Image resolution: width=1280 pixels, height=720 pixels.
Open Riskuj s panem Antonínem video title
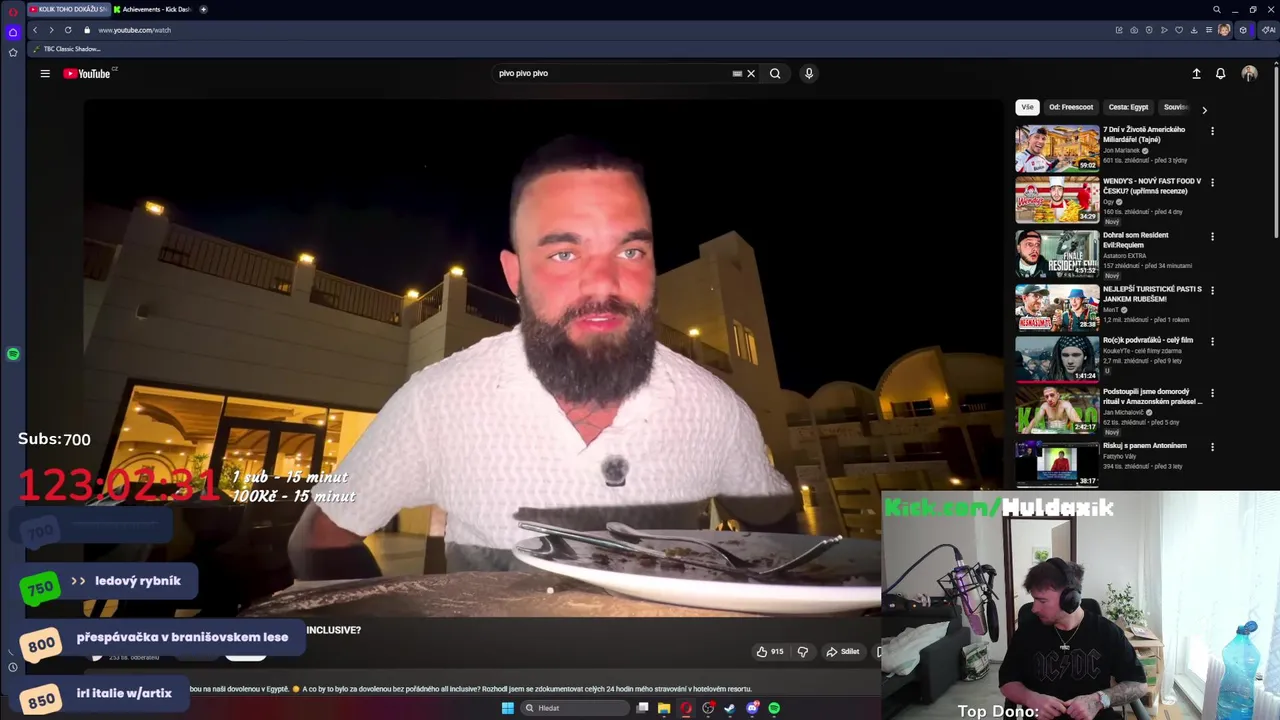(x=1145, y=446)
